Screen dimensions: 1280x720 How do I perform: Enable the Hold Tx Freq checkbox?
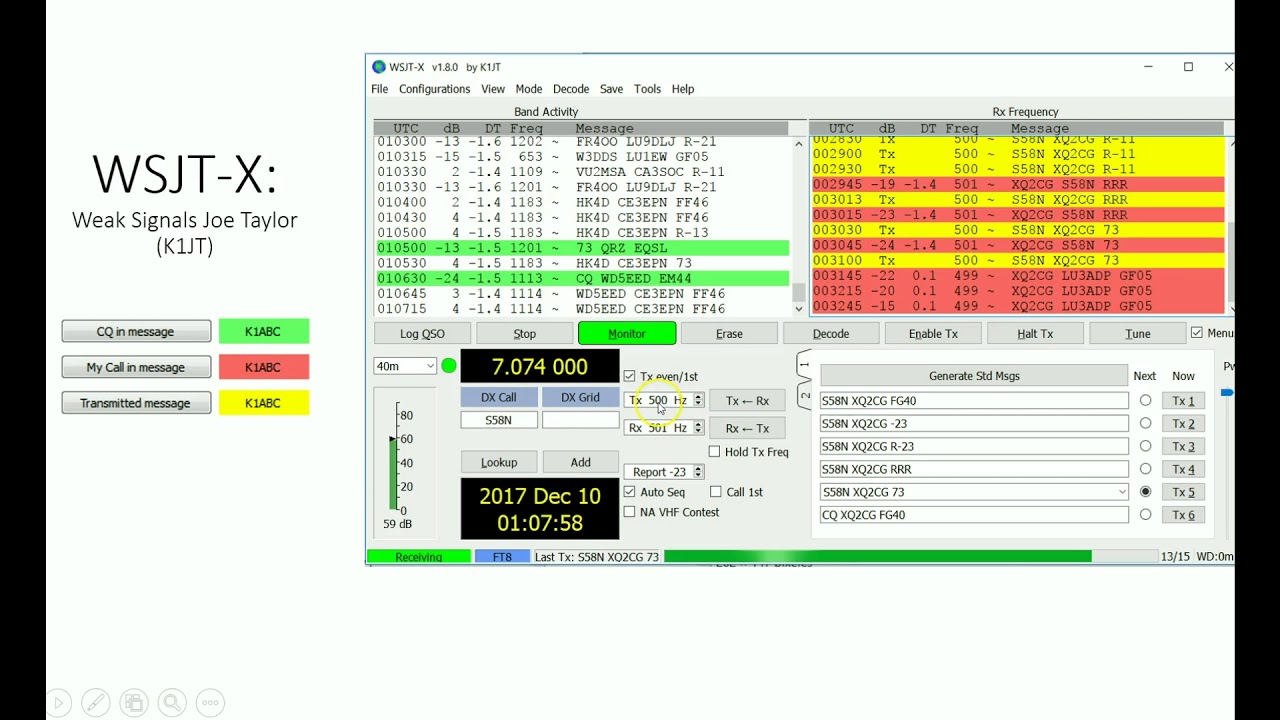coord(714,452)
